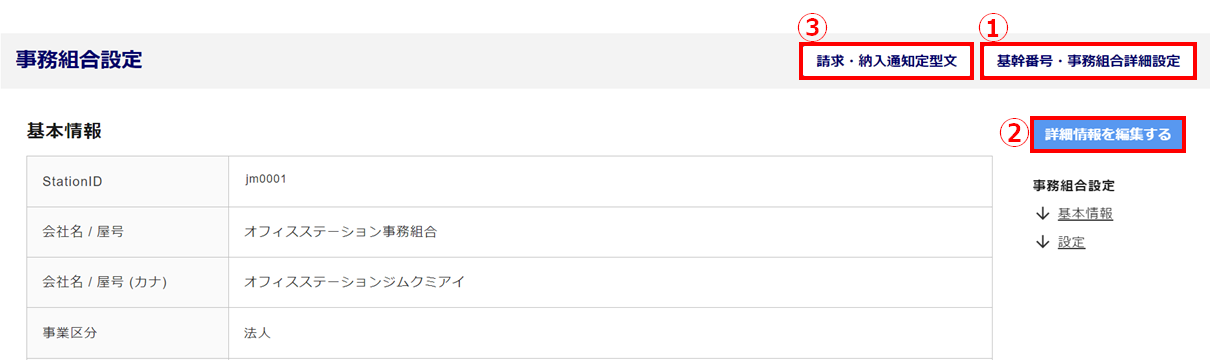Image resolution: width=1210 pixels, height=360 pixels.
Task: Jump to 設定 section via sidebar link
Action: point(1071,242)
